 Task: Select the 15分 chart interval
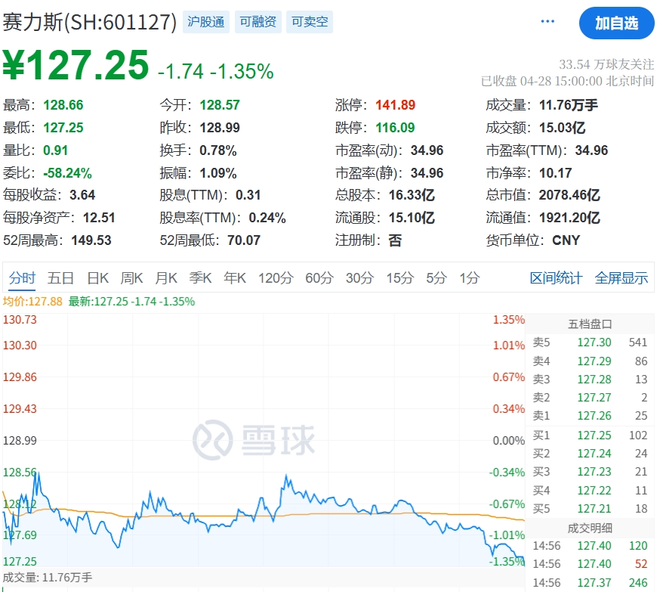[400, 278]
